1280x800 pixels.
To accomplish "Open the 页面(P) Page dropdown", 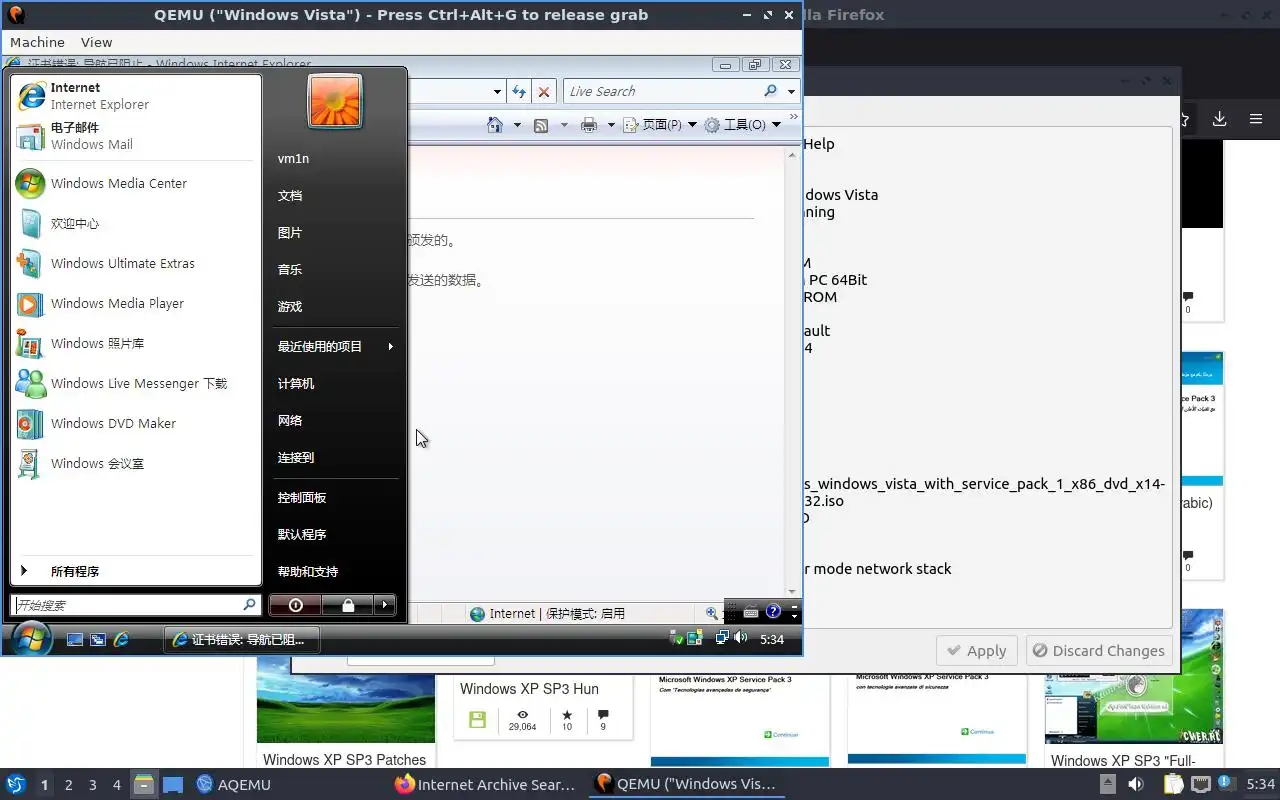I will (x=660, y=125).
